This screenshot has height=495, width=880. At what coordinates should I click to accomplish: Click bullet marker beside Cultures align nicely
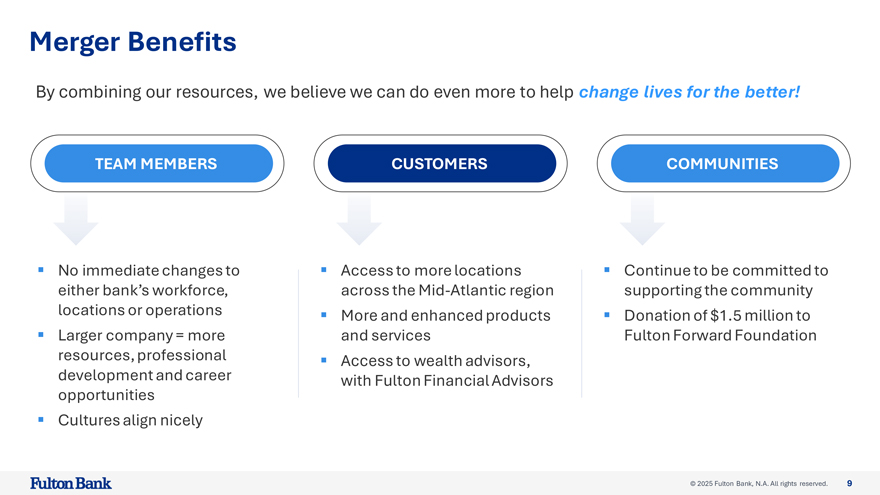(x=41, y=419)
